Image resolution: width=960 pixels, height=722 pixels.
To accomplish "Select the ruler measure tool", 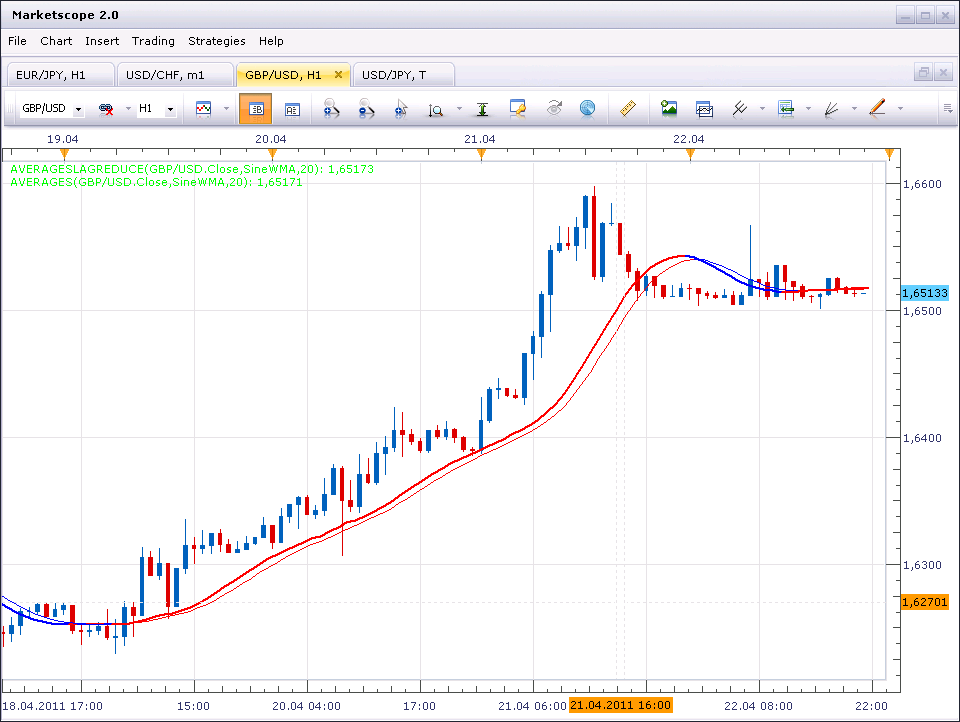I will pyautogui.click(x=628, y=109).
